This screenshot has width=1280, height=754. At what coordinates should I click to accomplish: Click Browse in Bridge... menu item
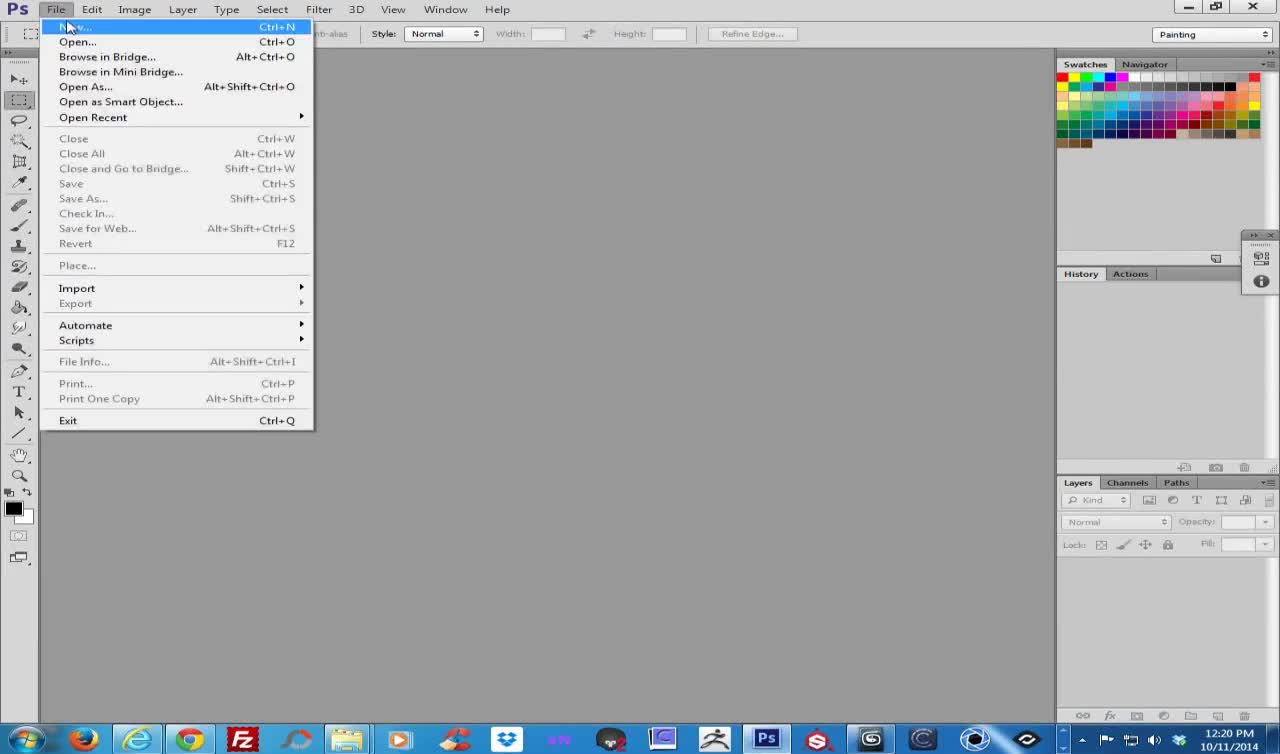coord(177,57)
